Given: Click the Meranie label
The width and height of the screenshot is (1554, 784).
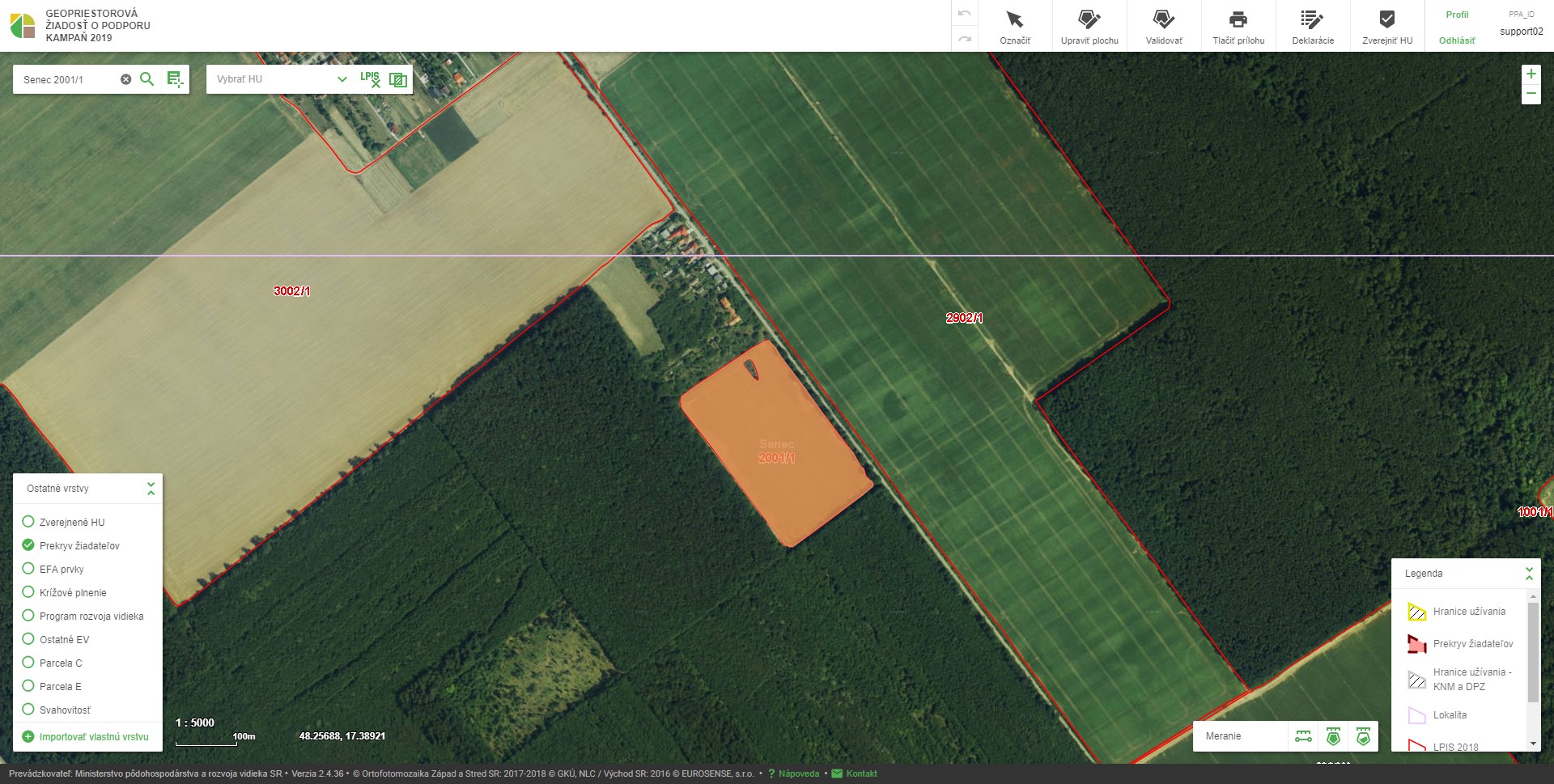Looking at the screenshot, I should pos(1223,736).
